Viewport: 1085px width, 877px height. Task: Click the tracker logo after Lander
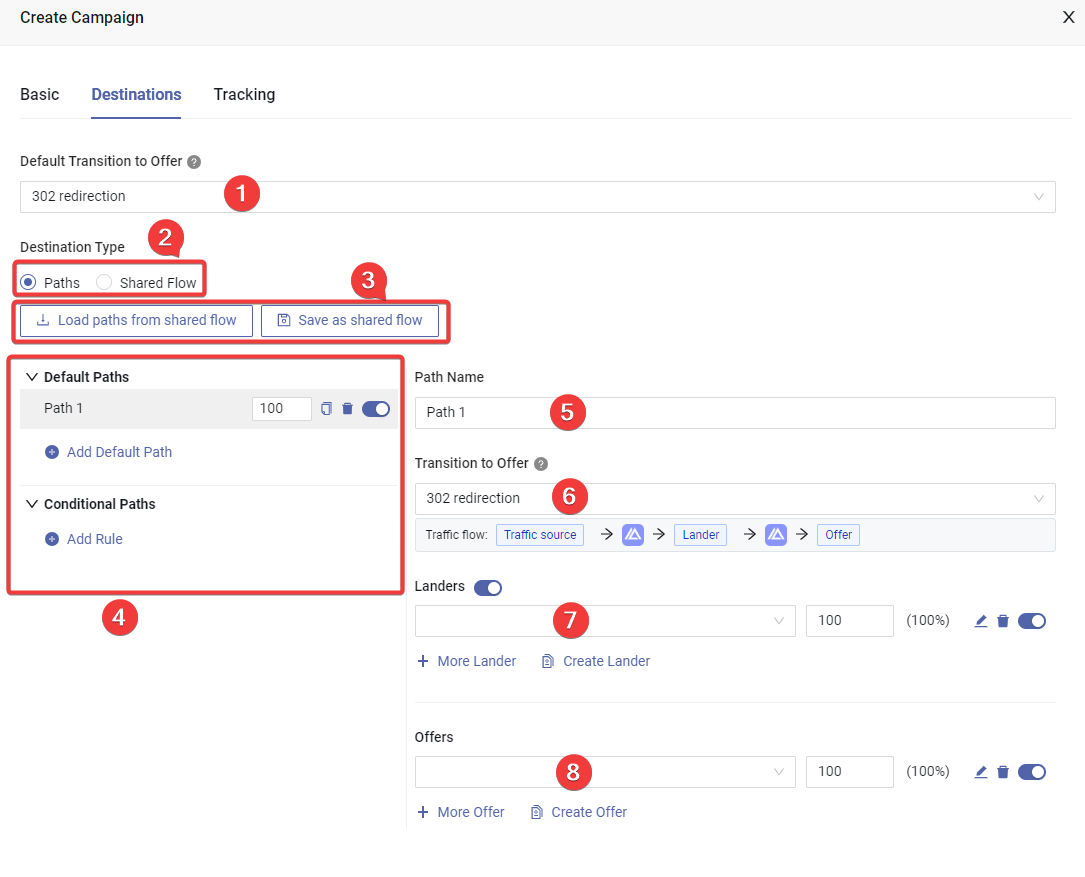(776, 534)
